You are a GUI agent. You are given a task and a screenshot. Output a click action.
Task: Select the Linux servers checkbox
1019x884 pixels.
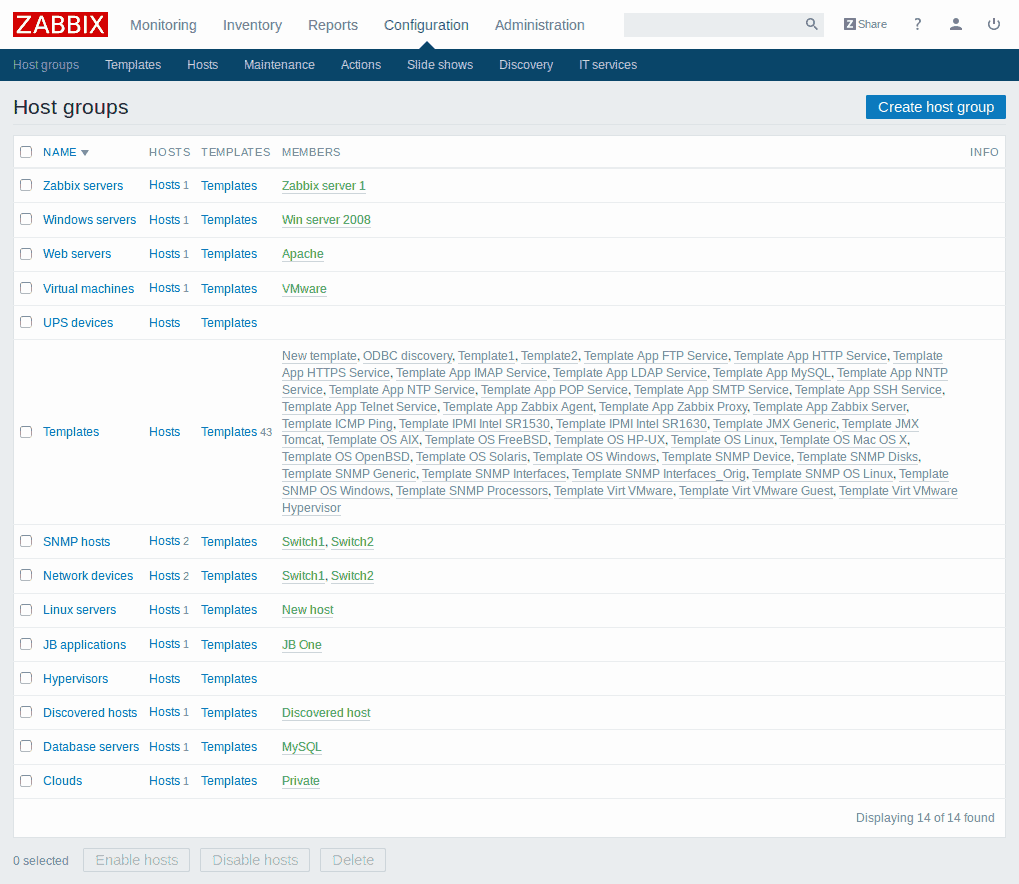click(x=26, y=610)
